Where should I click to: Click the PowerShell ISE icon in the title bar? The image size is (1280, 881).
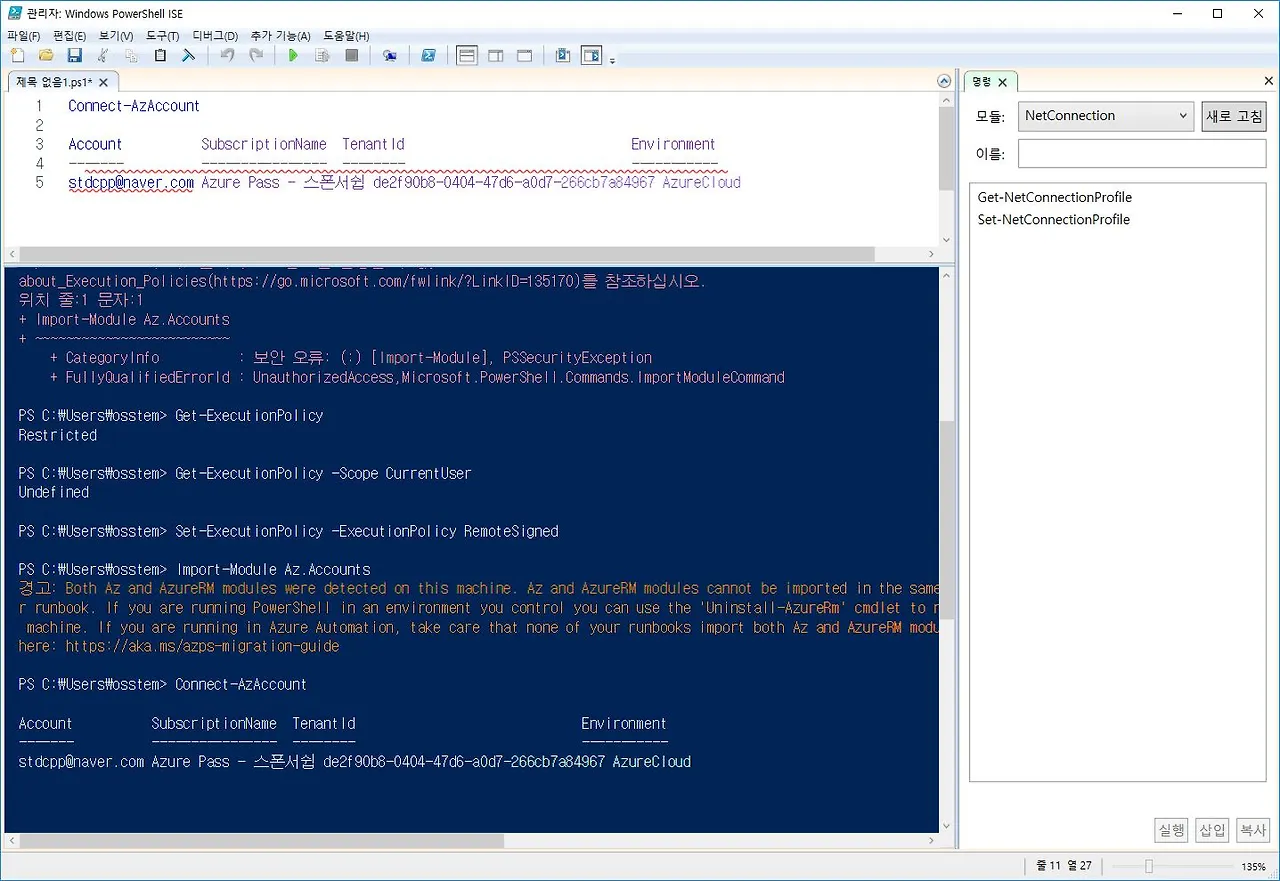pos(15,13)
